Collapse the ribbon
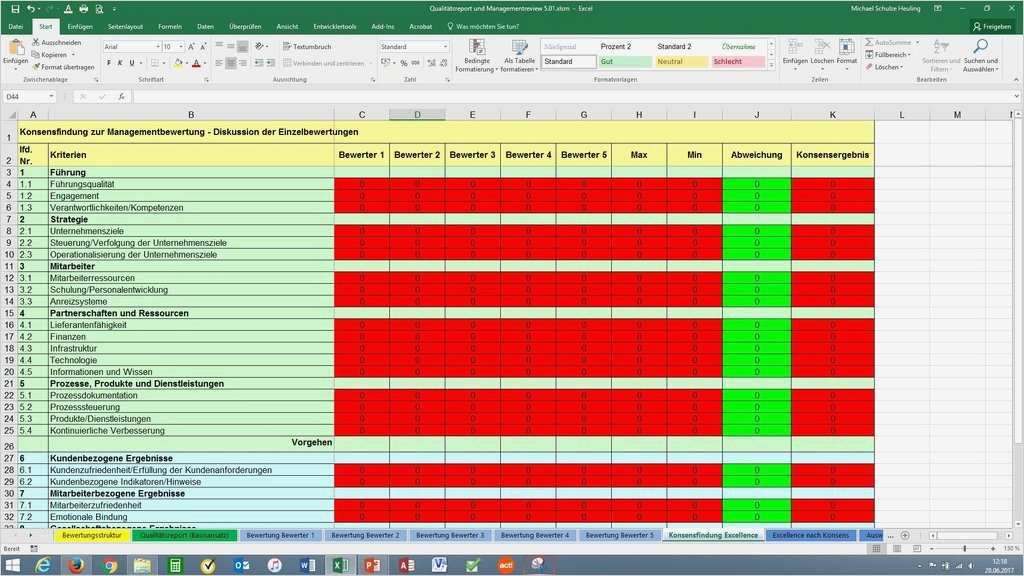1024x576 pixels. pyautogui.click(x=1016, y=80)
